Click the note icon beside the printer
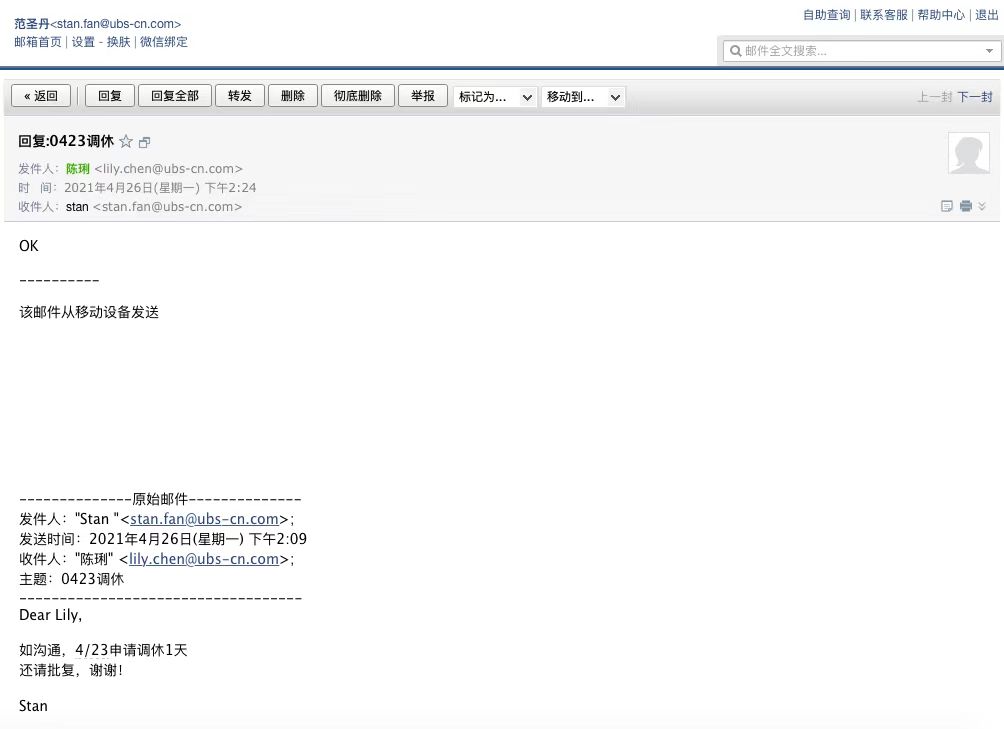The width and height of the screenshot is (1004, 729). tap(947, 206)
